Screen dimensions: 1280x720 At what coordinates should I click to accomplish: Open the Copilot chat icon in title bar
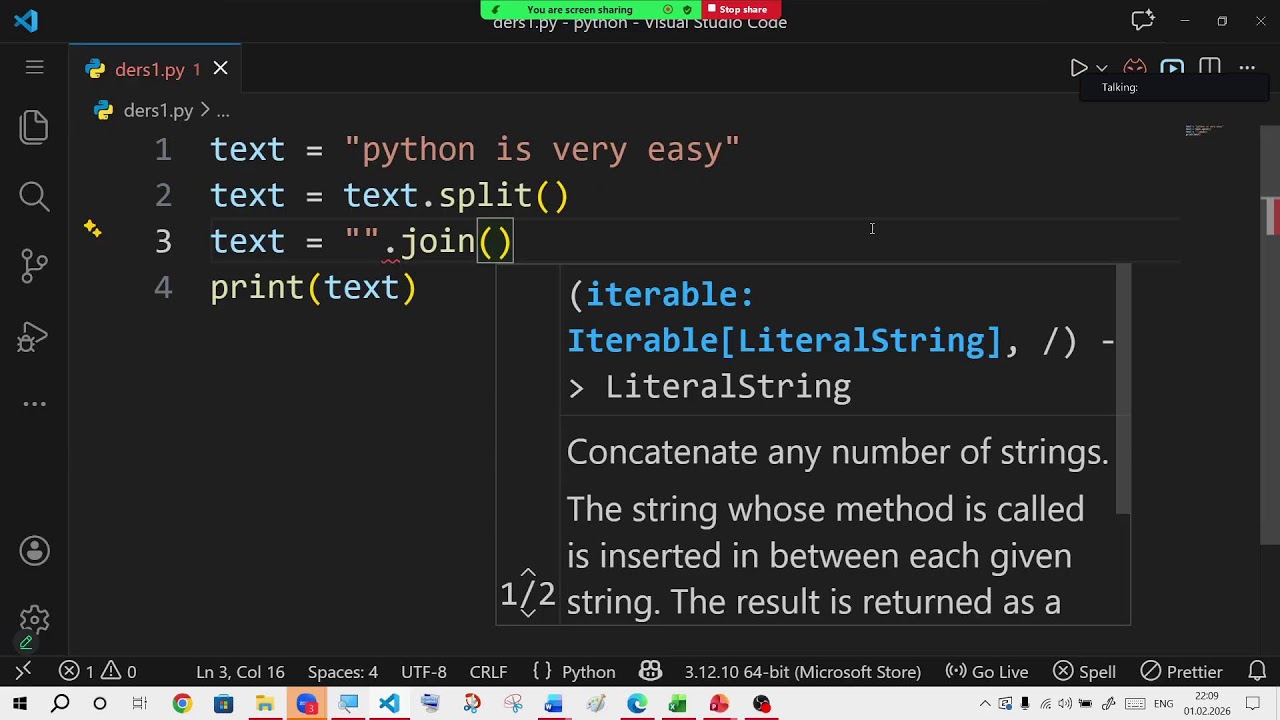click(1142, 20)
